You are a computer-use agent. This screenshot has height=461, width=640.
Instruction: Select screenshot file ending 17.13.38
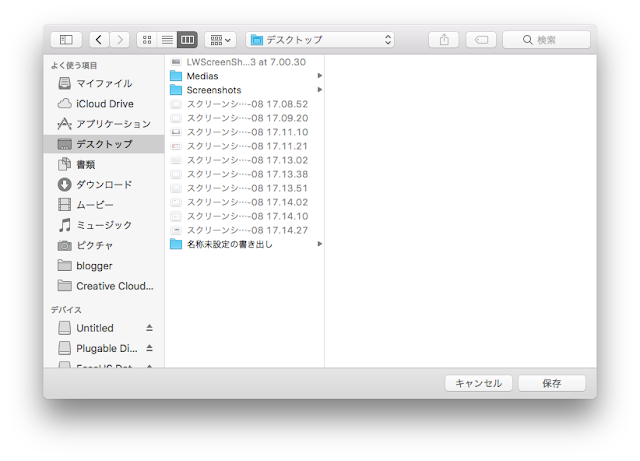[245, 174]
